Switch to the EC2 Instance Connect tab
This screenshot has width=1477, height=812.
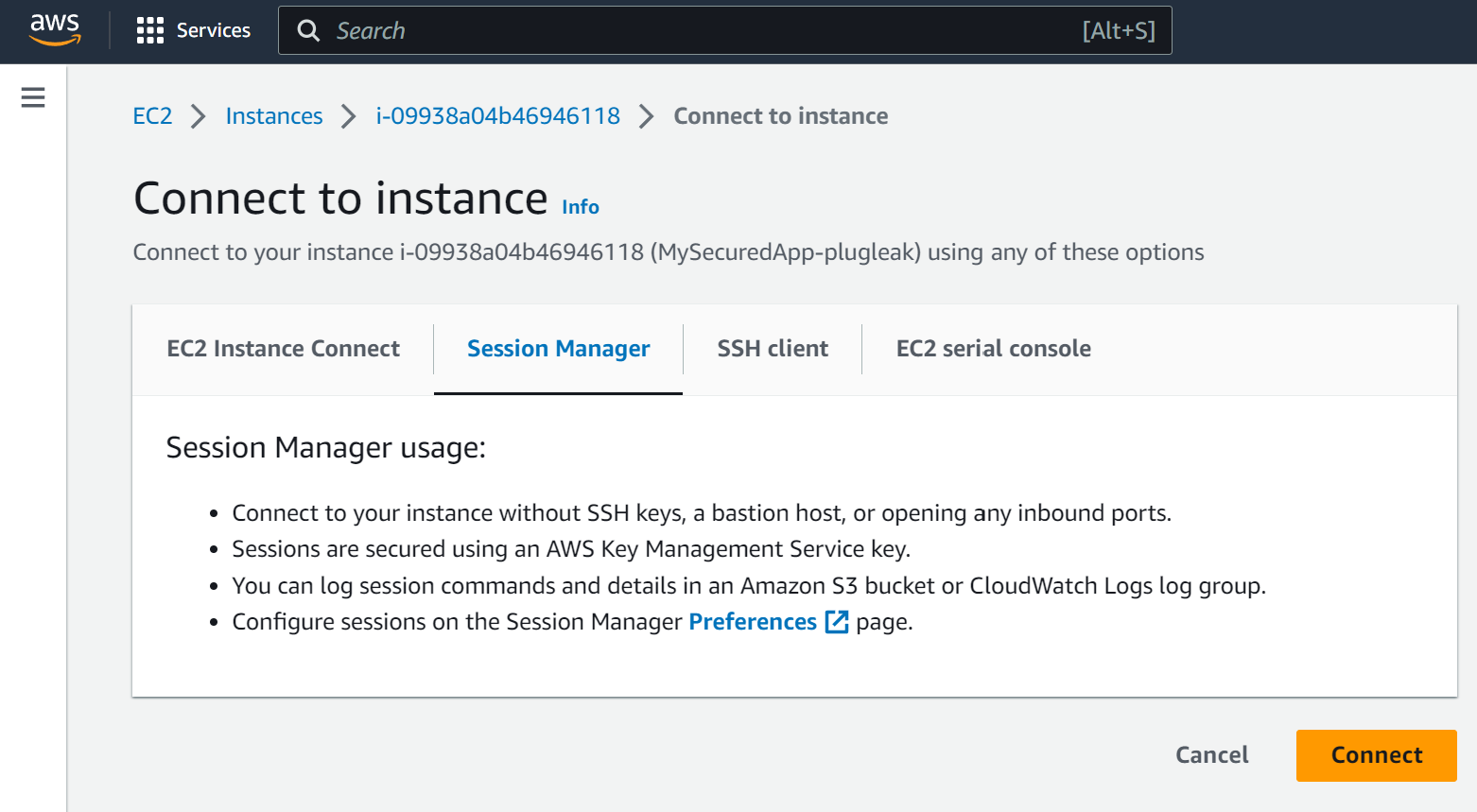point(283,349)
